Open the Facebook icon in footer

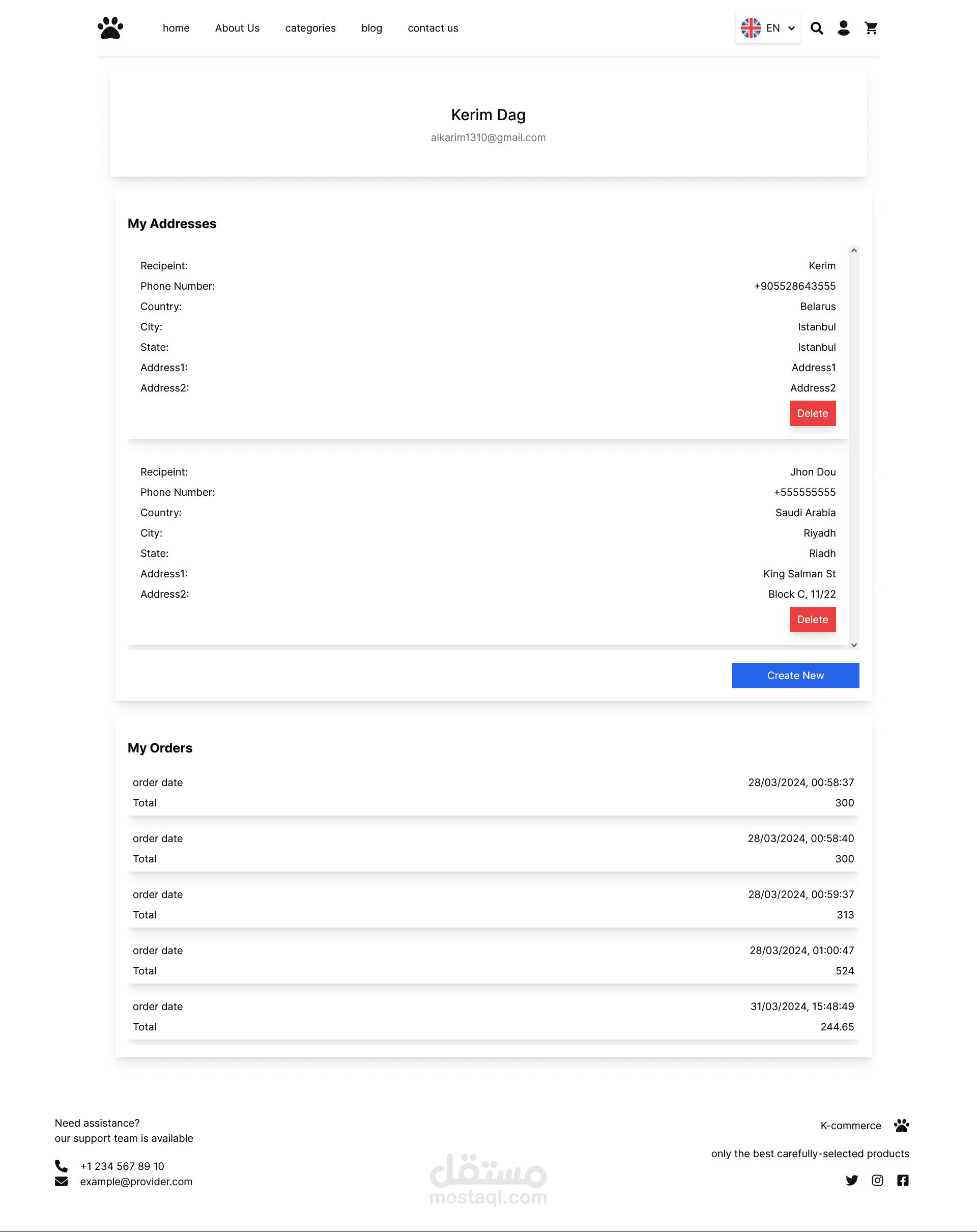[902, 1180]
